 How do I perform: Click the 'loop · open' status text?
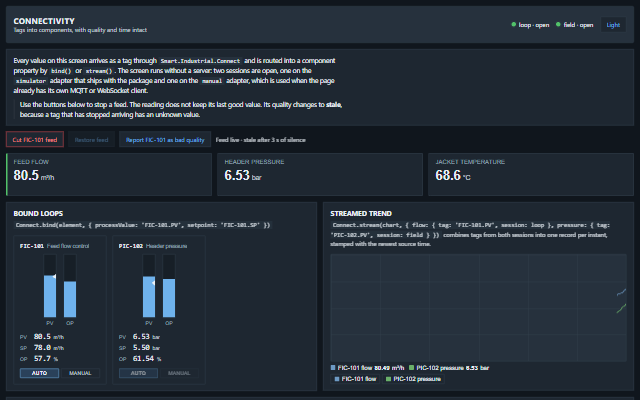pyautogui.click(x=533, y=25)
